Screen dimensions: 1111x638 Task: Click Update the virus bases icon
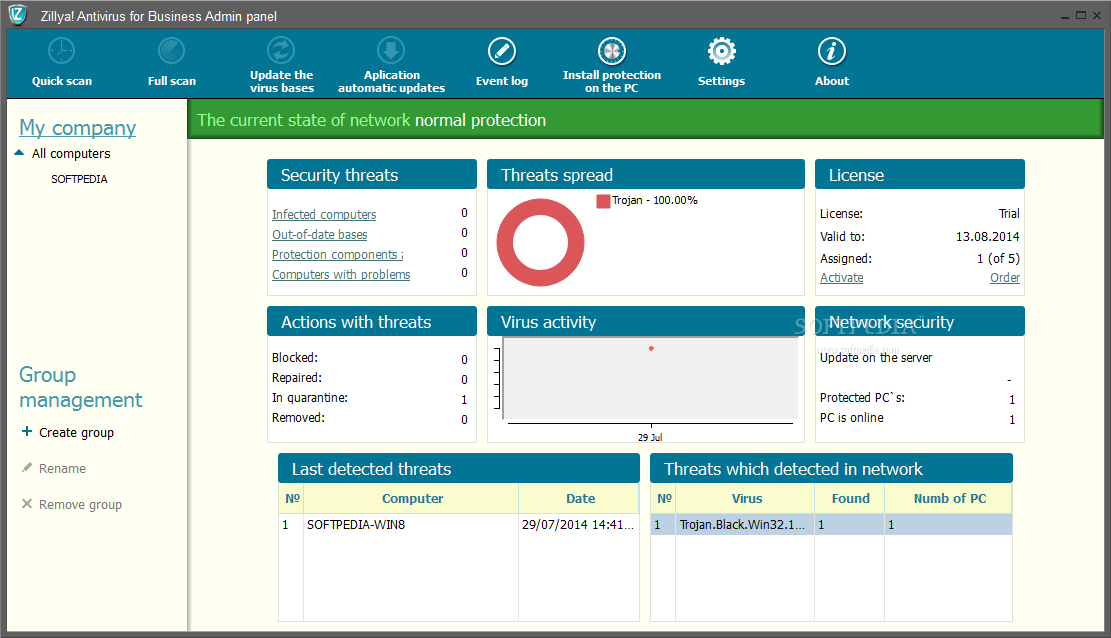(x=281, y=50)
